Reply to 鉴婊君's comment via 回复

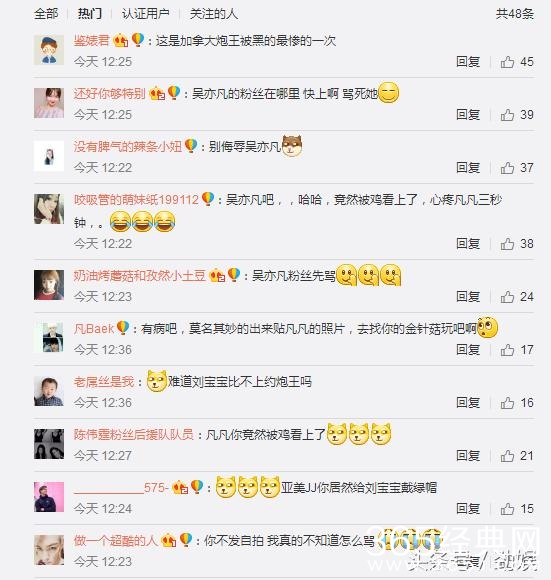point(468,62)
